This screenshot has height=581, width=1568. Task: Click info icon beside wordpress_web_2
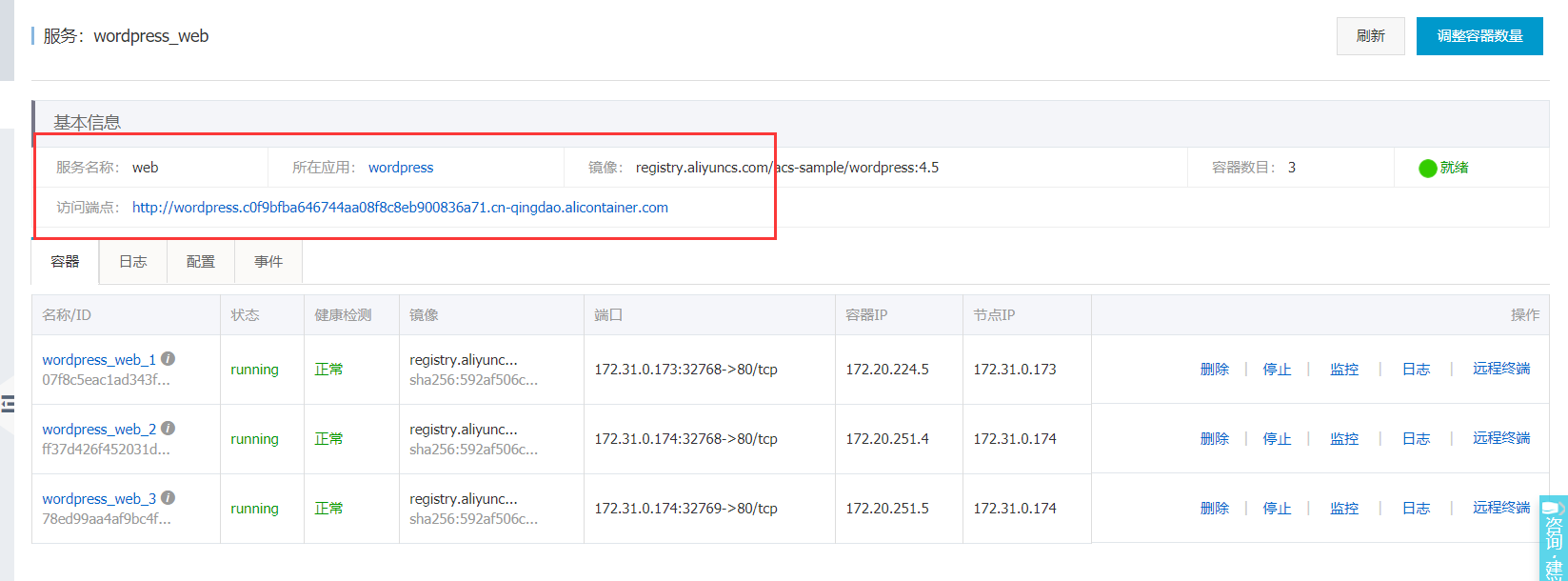(168, 429)
